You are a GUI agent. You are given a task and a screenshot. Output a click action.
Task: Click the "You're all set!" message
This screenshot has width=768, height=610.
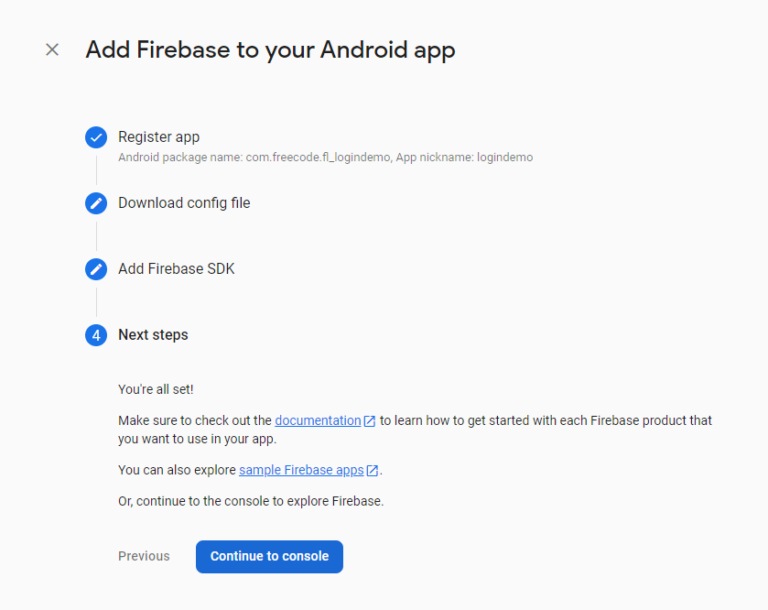point(156,390)
